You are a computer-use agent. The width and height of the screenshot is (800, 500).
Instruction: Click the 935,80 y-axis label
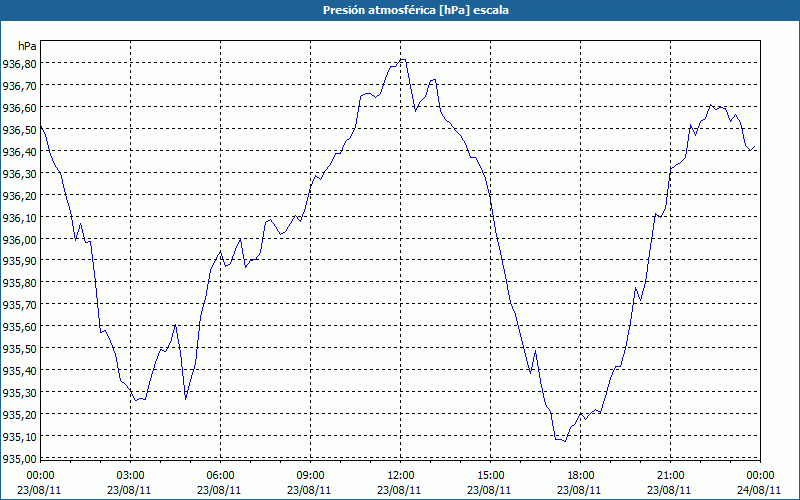19,283
